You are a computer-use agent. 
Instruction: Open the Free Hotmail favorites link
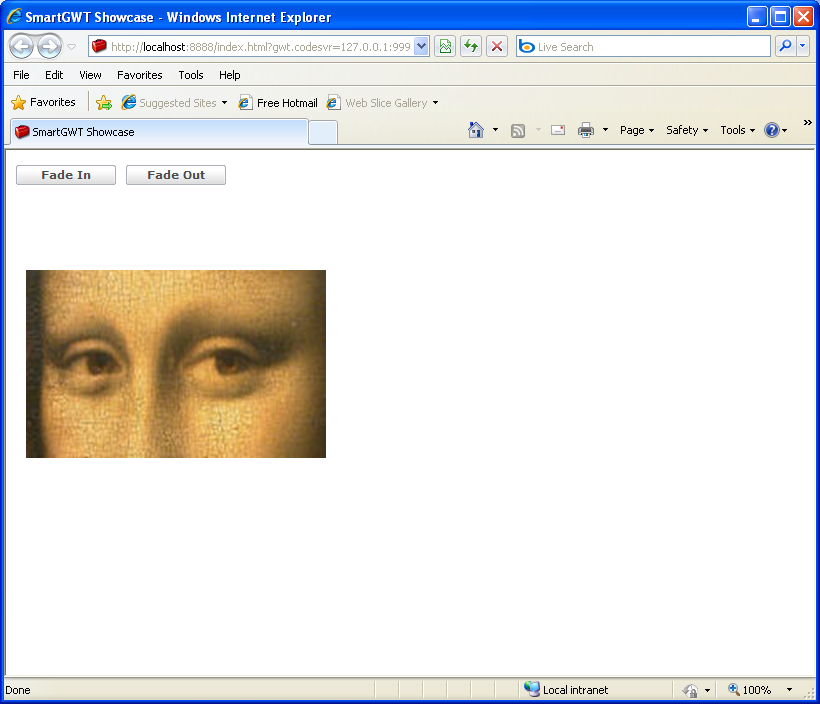tap(278, 103)
